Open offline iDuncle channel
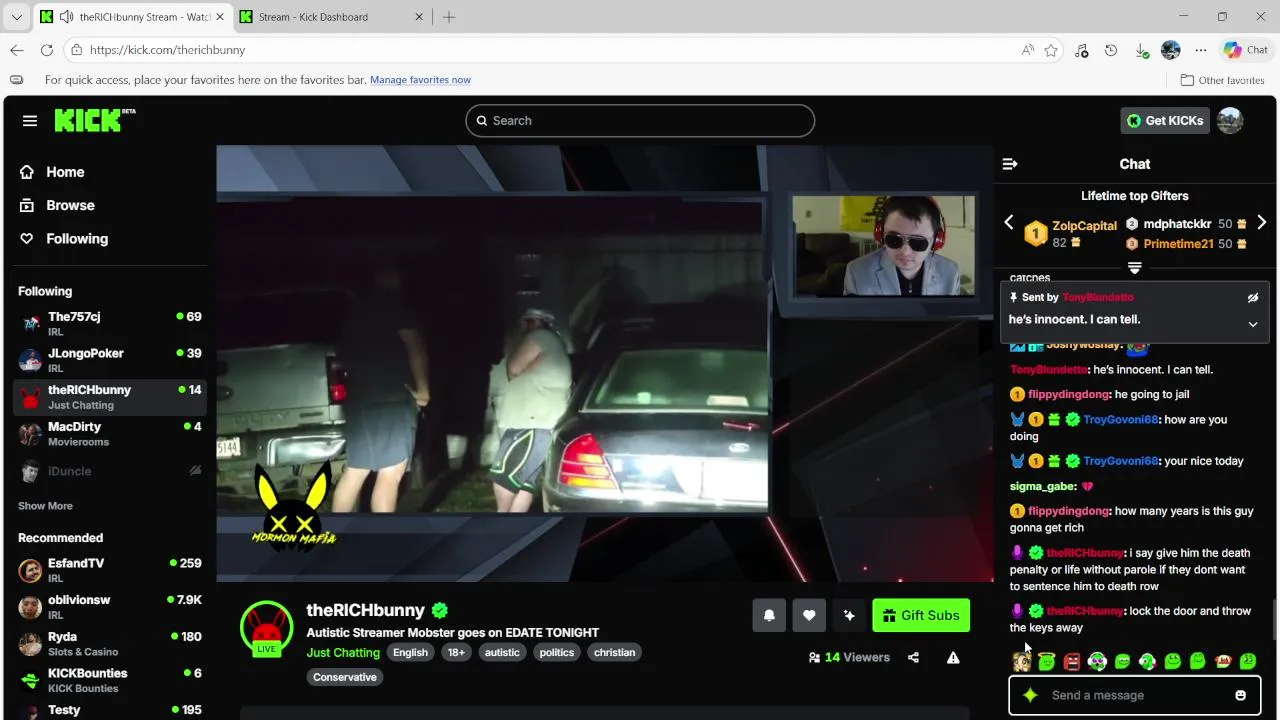Image resolution: width=1280 pixels, height=720 pixels. click(110, 471)
